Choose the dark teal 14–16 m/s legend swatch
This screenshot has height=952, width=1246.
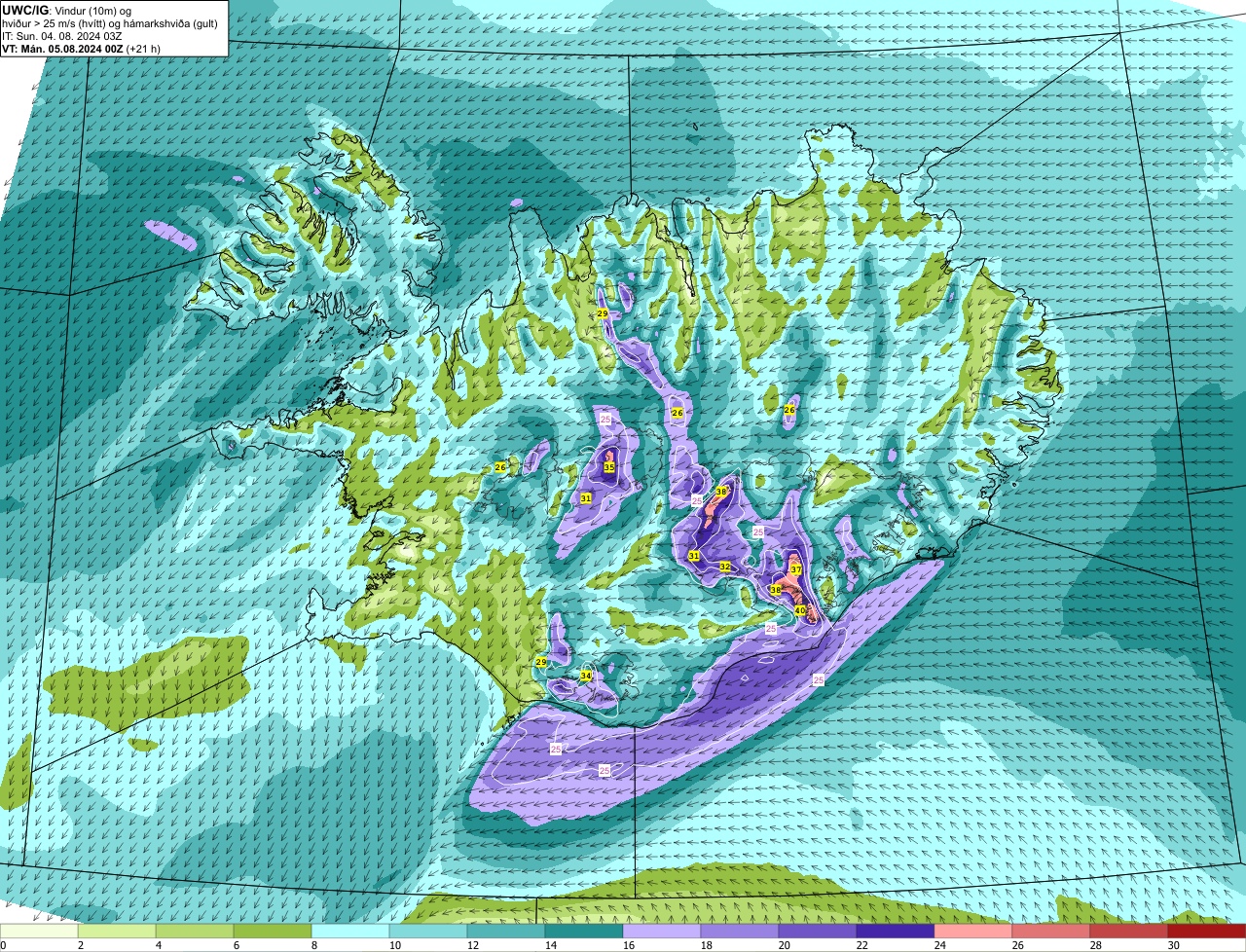tap(584, 932)
